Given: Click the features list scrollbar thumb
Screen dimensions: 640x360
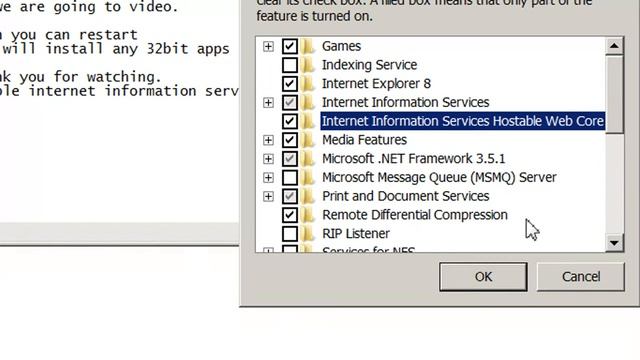Looking at the screenshot, I should pos(614,94).
